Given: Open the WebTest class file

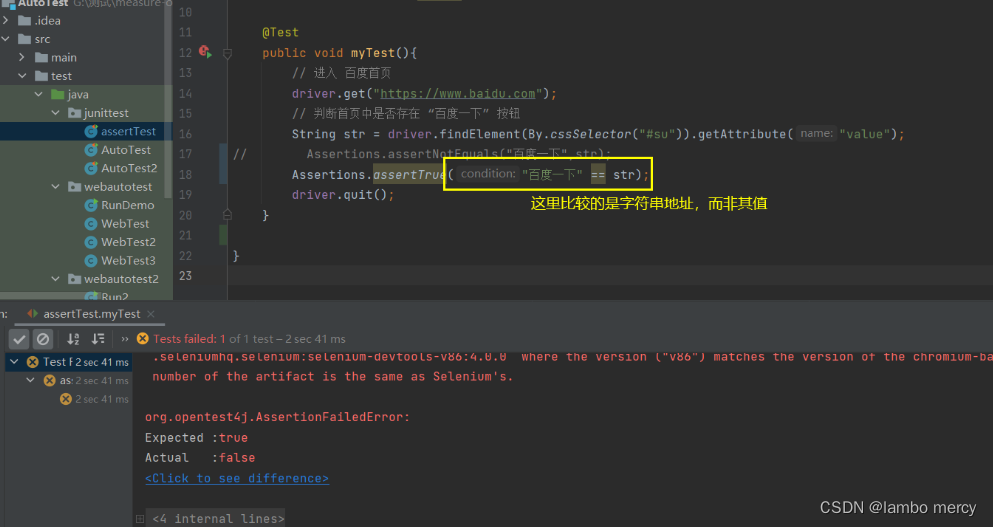Looking at the screenshot, I should (x=125, y=224).
